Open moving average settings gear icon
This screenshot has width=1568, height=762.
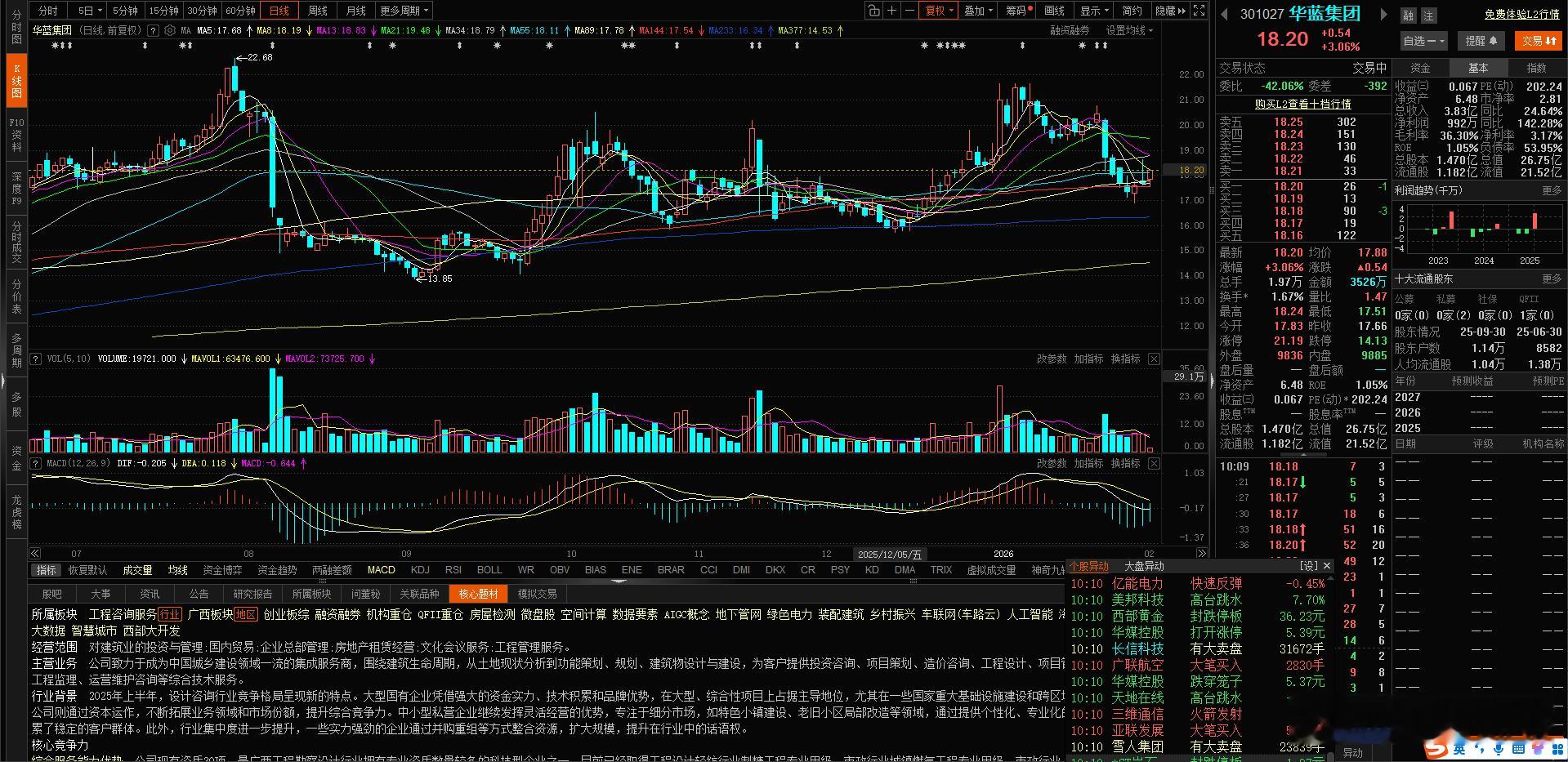tap(170, 30)
